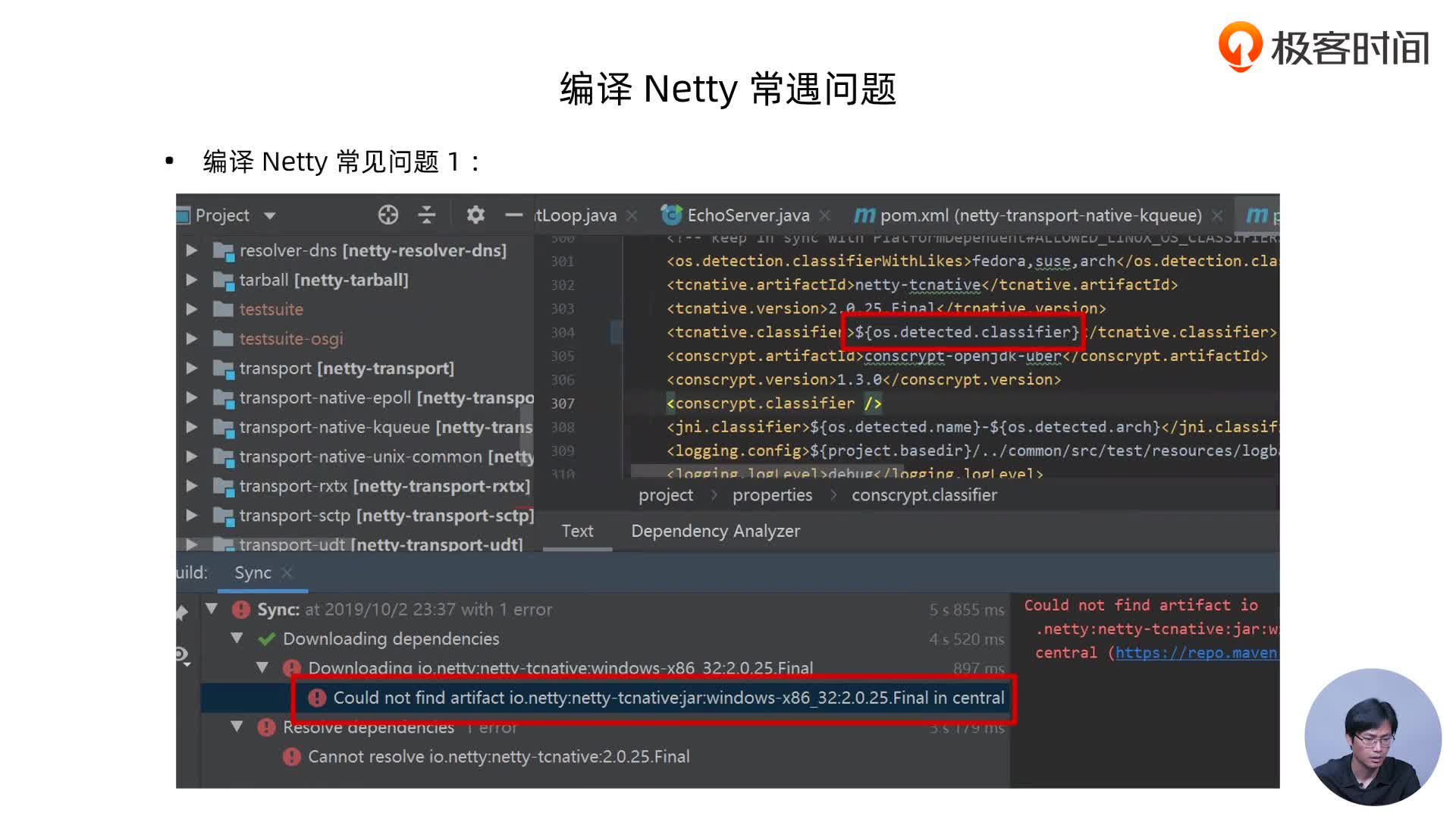Collapse the Sync results tree
Screen dimensions: 1456x819
pos(211,609)
